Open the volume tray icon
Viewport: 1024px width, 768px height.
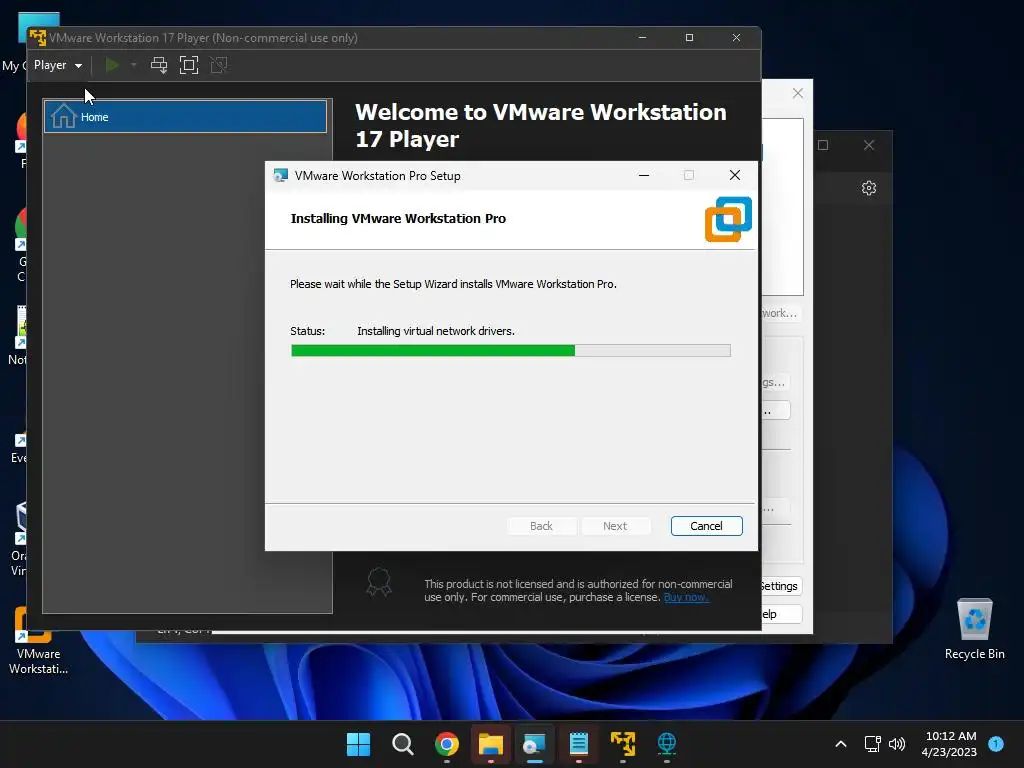coord(897,744)
